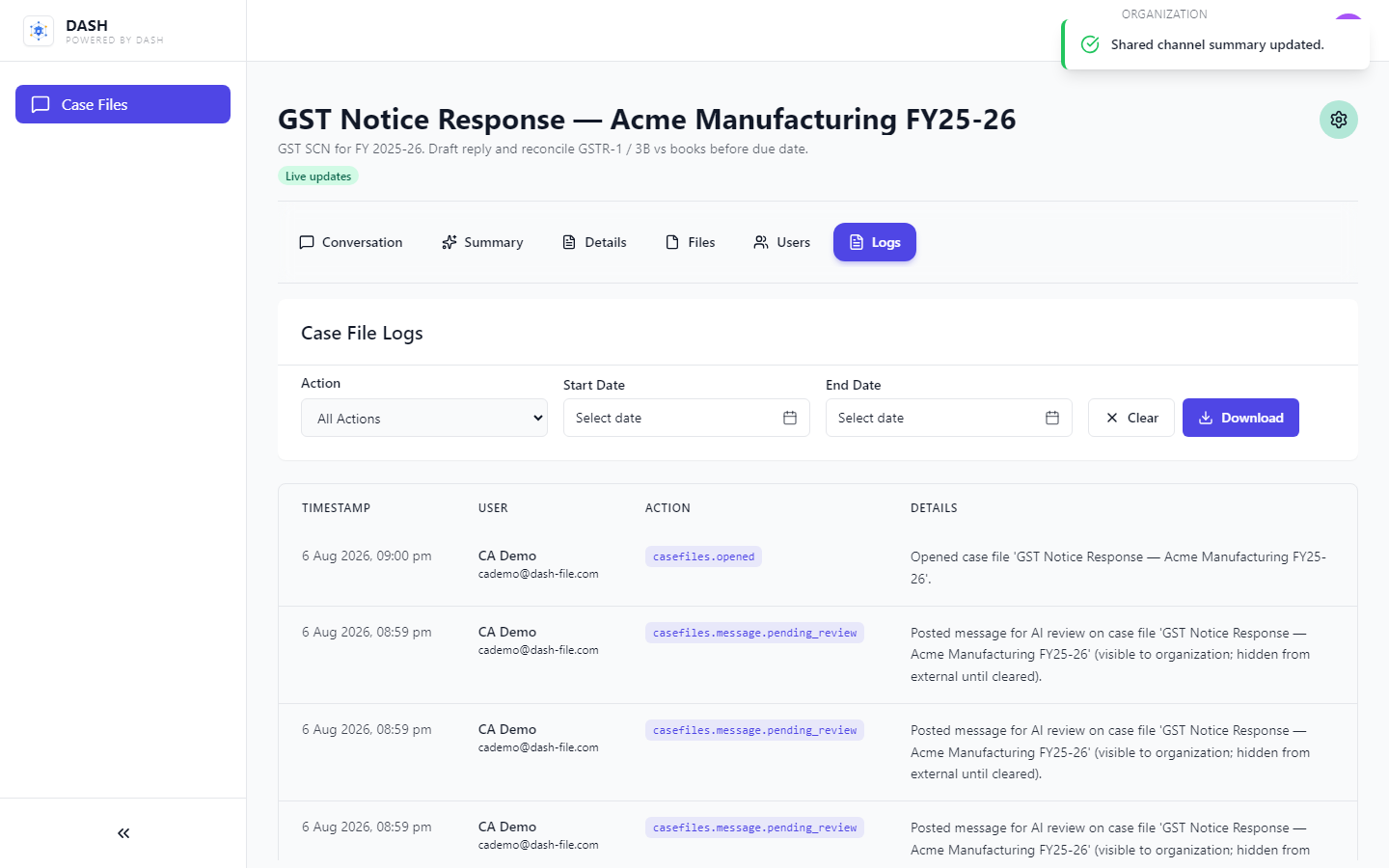
Task: Click the End Date input field
Action: pos(949,418)
